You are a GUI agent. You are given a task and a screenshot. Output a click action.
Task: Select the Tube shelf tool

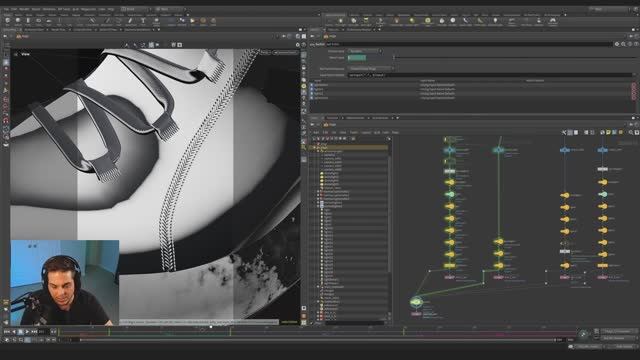click(28, 21)
